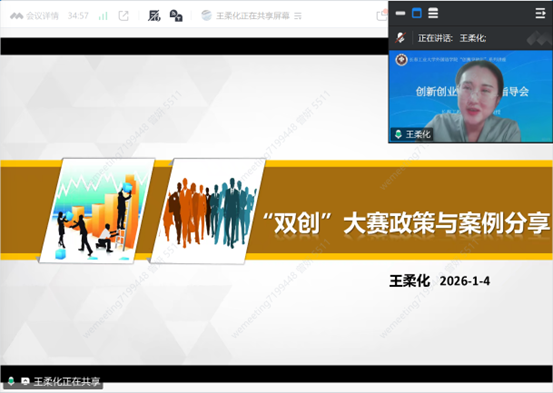Click the pop-out window arrow icon
Screen dimensions: 553x393
(x=123, y=16)
